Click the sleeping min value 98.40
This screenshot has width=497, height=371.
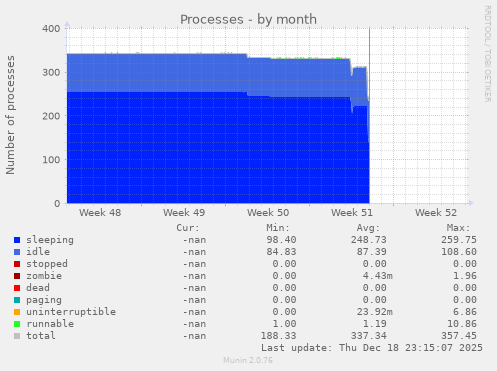click(281, 240)
